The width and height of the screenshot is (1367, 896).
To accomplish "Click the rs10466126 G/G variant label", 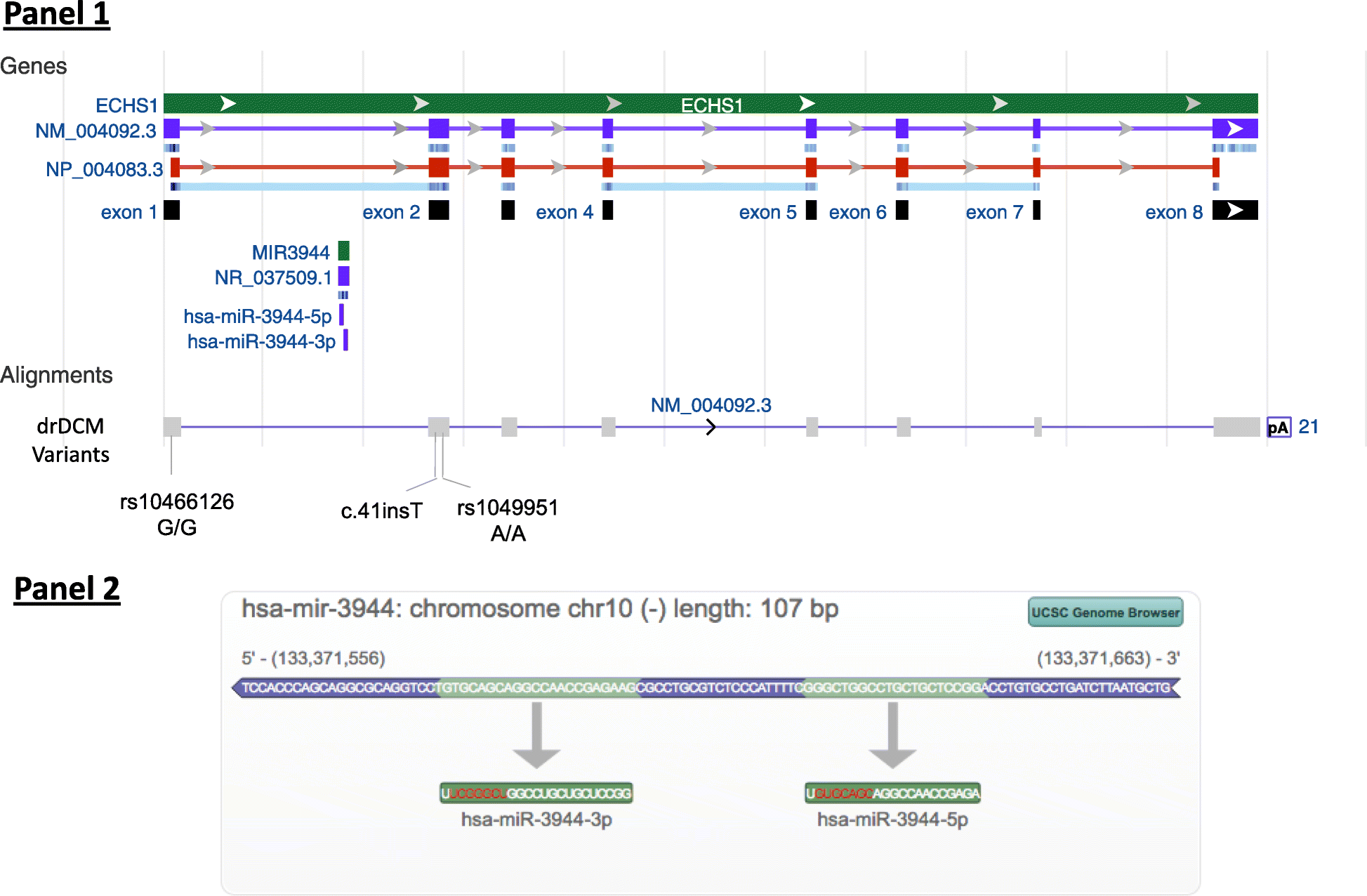I will pos(177,514).
